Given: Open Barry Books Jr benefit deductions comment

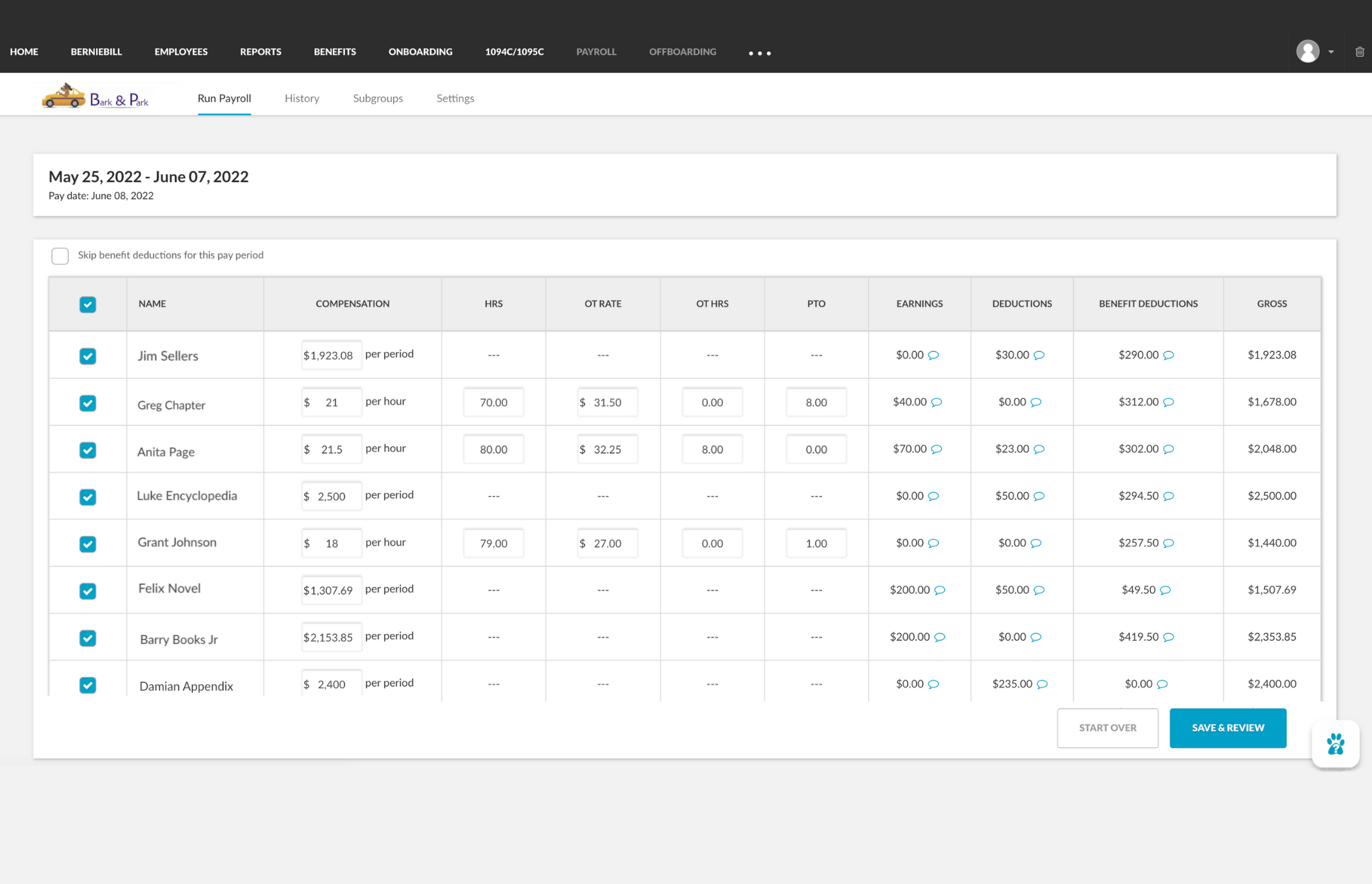Looking at the screenshot, I should click(x=1168, y=637).
